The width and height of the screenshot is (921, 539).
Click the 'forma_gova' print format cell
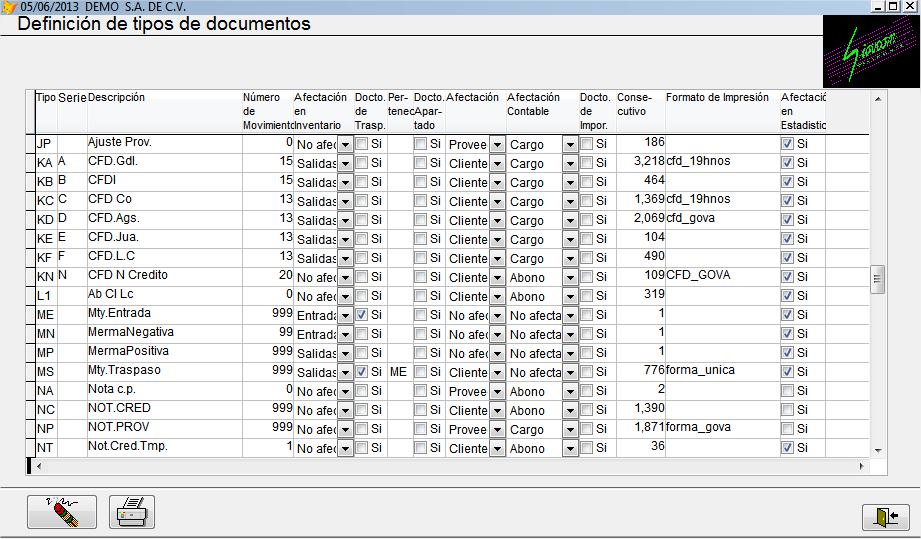pos(722,427)
